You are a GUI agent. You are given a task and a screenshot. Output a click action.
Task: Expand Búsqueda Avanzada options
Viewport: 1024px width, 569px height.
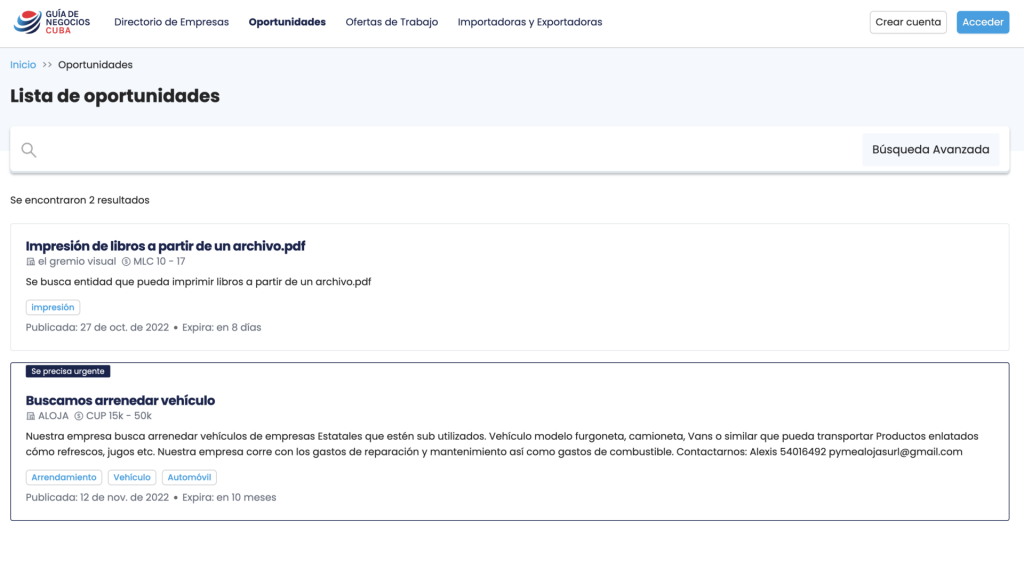click(x=930, y=150)
